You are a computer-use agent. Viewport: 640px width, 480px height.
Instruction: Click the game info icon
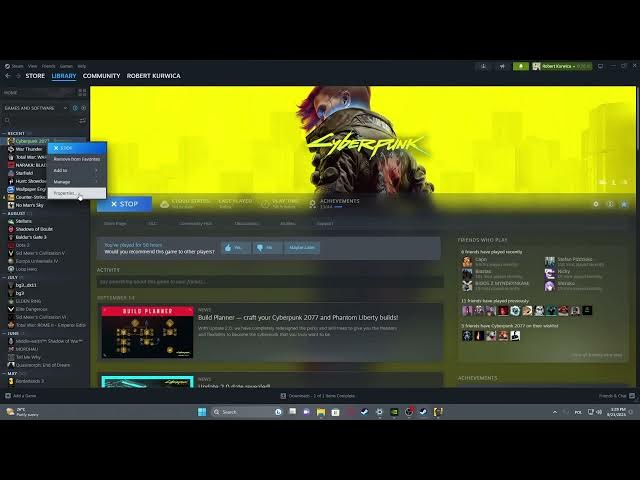click(x=610, y=204)
